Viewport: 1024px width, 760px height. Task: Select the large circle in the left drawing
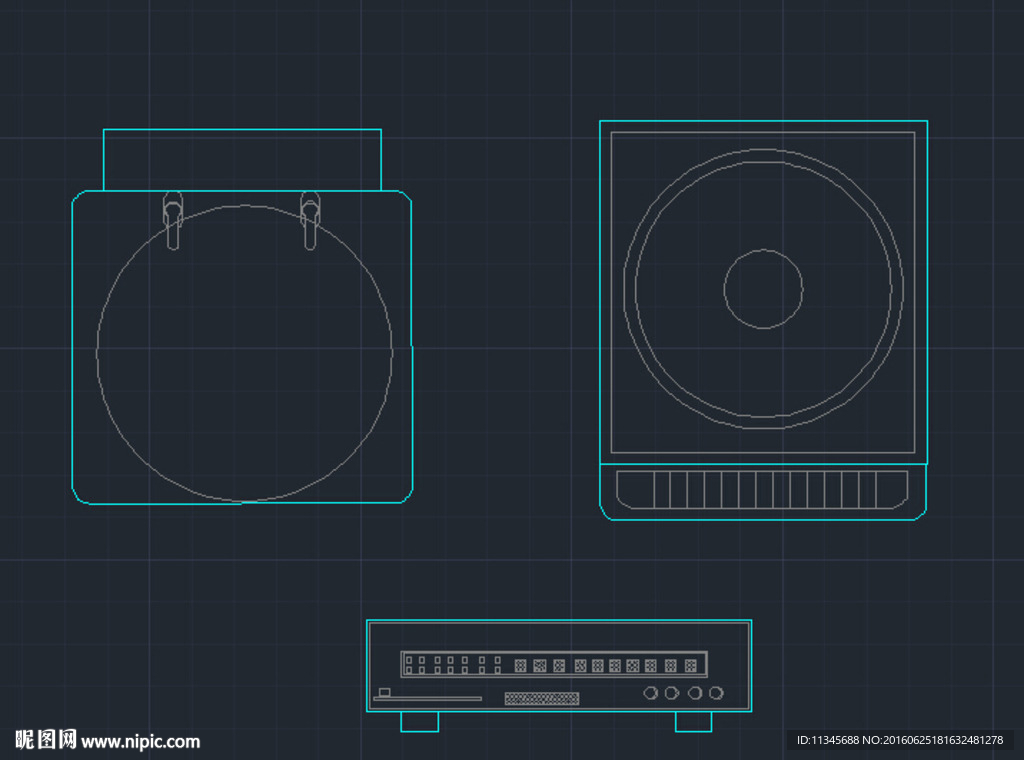(x=244, y=353)
